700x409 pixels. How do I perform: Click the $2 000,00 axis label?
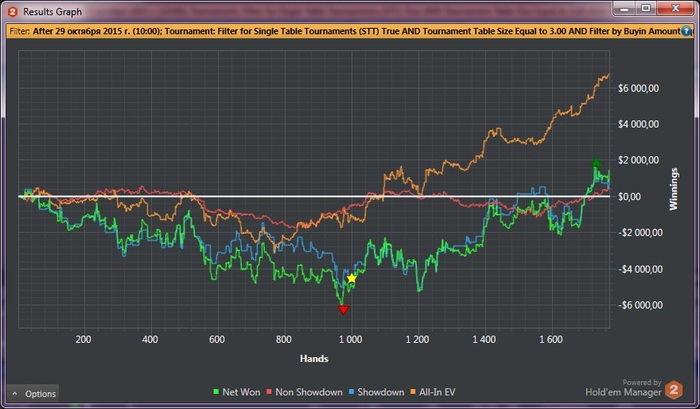(638, 160)
